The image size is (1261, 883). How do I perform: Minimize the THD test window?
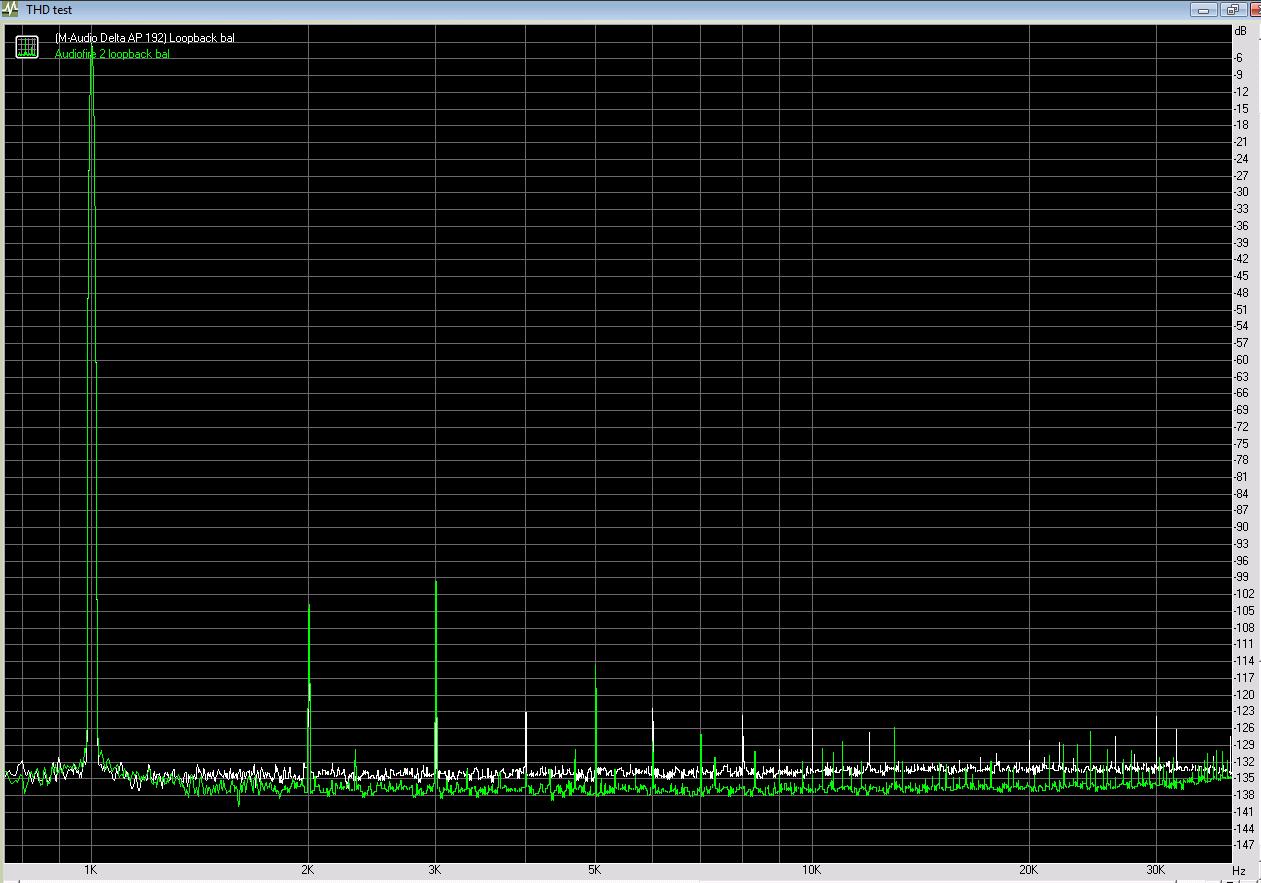[x=1203, y=10]
